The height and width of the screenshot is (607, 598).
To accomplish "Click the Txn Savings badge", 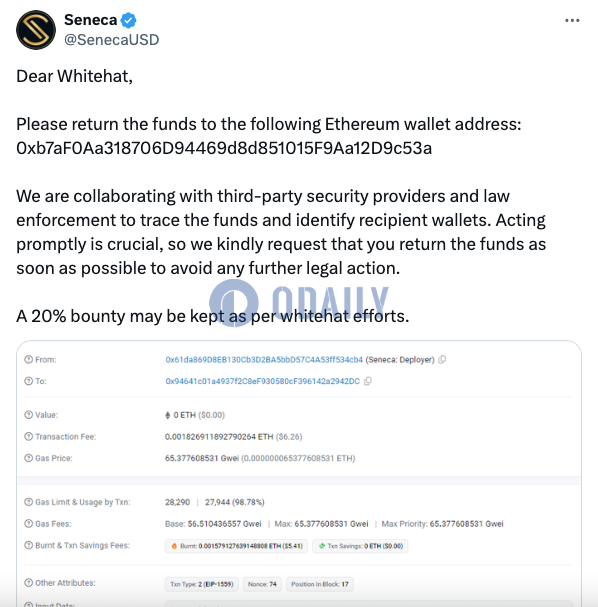I will click(x=360, y=546).
